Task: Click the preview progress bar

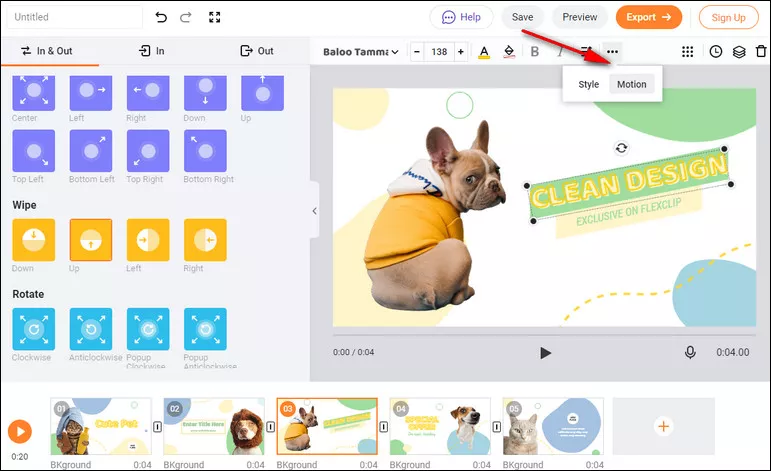Action: click(x=544, y=335)
